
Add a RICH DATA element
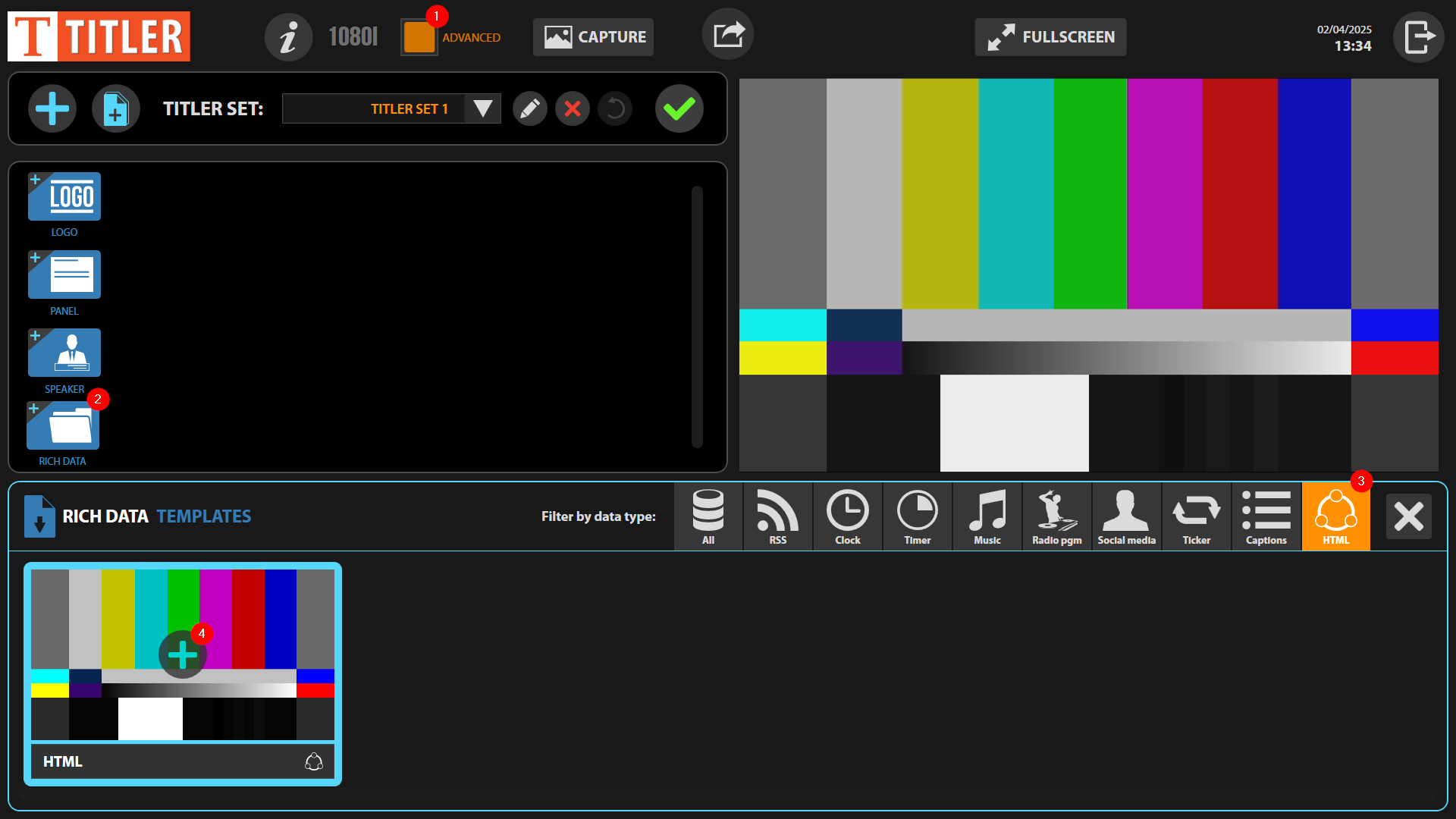pyautogui.click(x=63, y=426)
